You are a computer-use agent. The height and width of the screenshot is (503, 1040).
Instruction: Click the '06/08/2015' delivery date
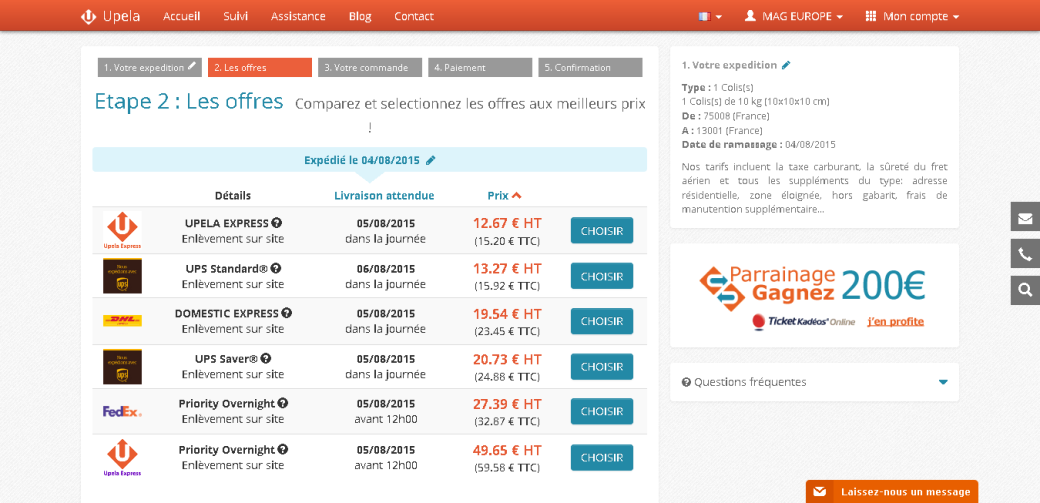click(385, 269)
